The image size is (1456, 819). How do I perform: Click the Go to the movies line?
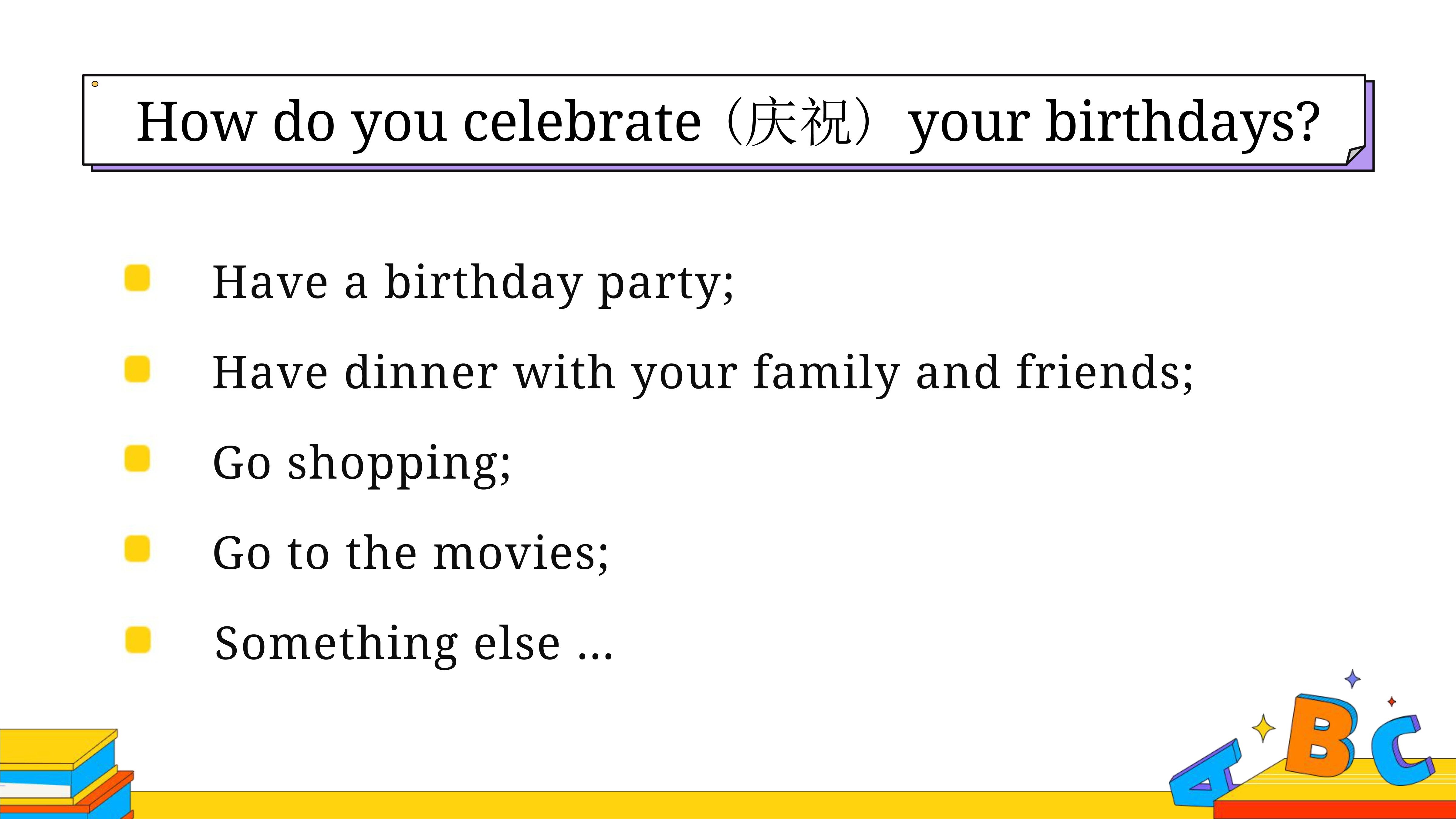pos(411,553)
